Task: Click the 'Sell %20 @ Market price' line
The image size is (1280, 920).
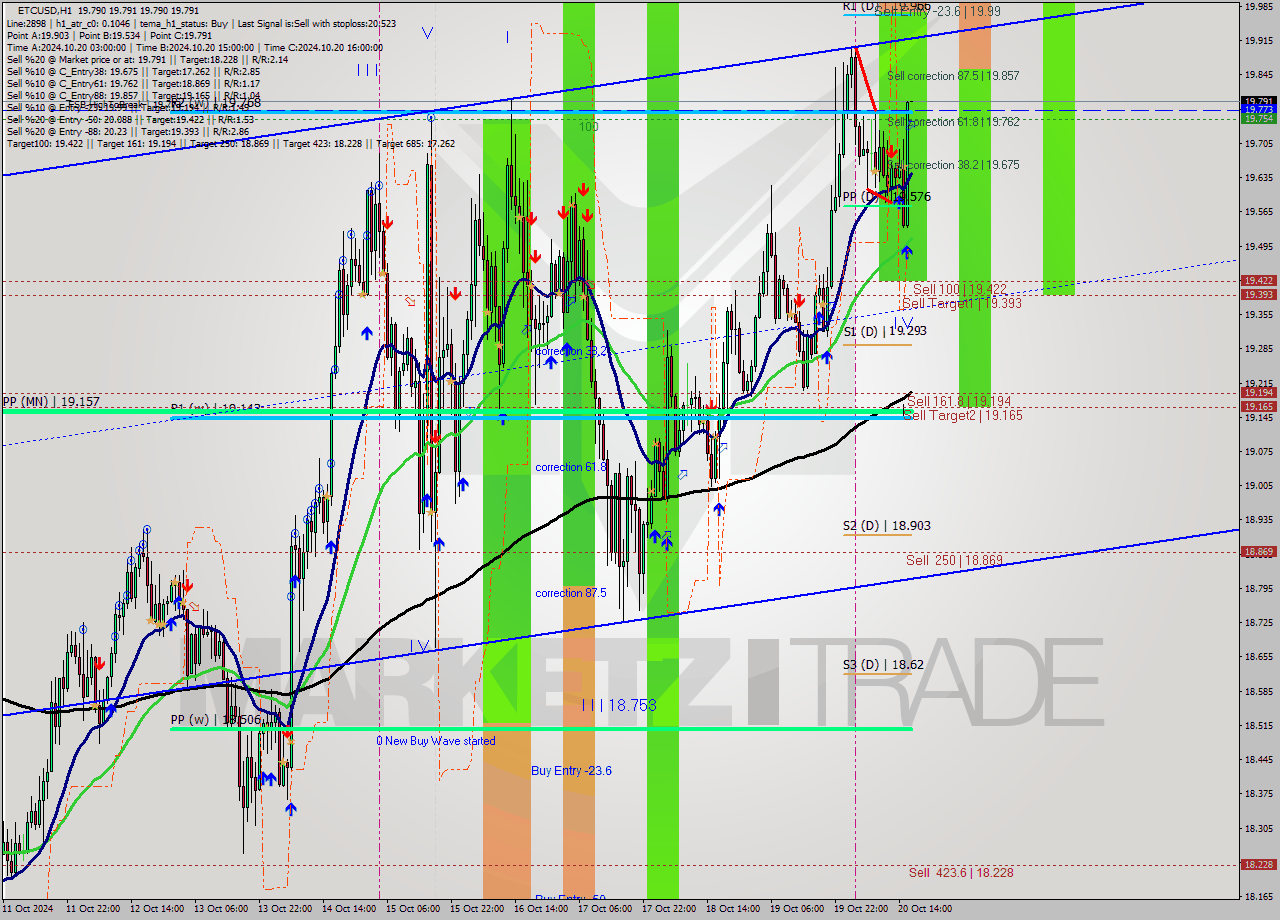Action: click(147, 59)
